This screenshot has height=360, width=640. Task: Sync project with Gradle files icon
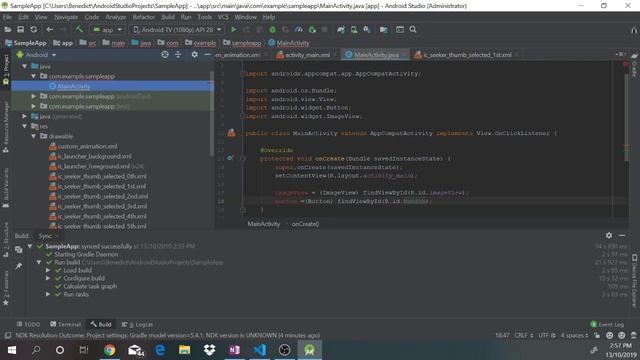pyautogui.click(x=341, y=30)
